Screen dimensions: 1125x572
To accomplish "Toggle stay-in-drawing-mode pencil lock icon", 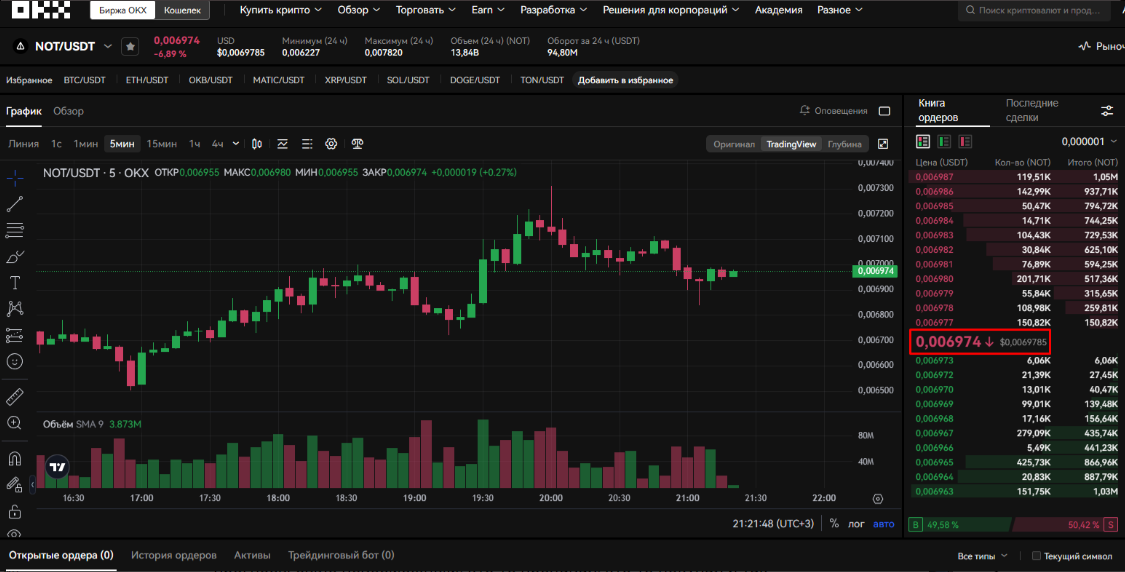I will 15,484.
